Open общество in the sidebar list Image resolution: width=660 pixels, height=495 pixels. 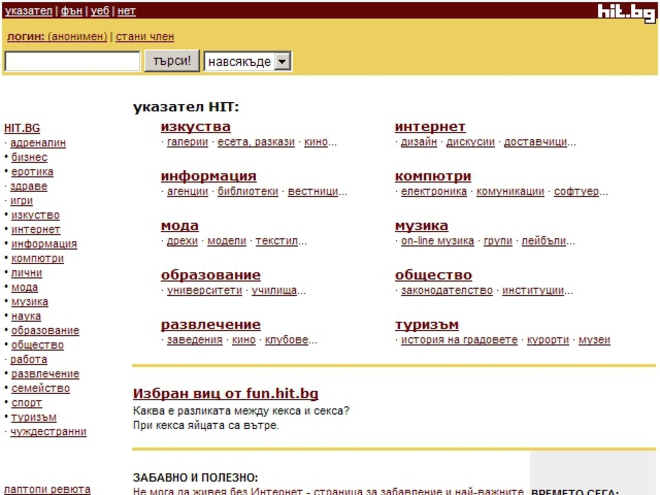pyautogui.click(x=37, y=345)
